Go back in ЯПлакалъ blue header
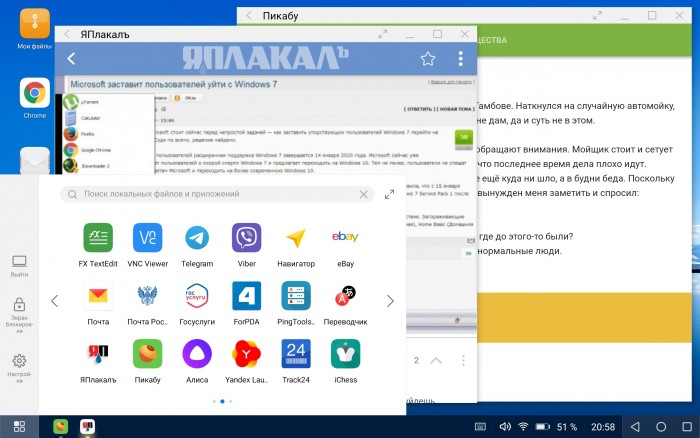The image size is (700, 438). (x=71, y=58)
